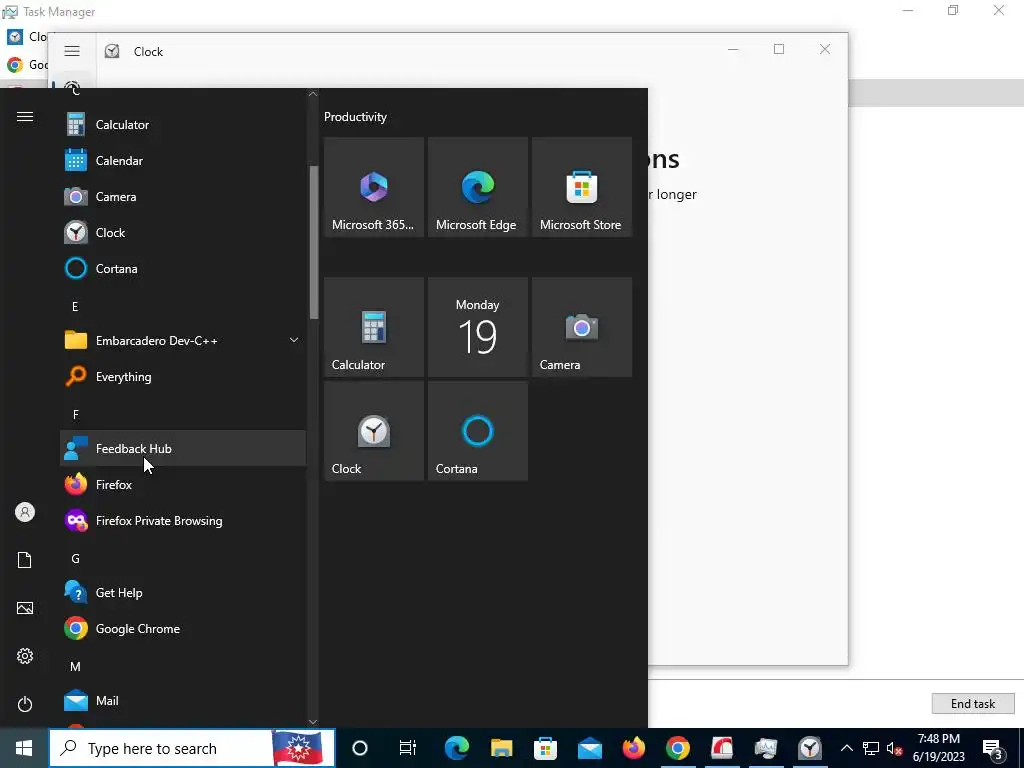Open the Microsoft Store tile
Viewport: 1024px width, 768px height.
pos(582,187)
